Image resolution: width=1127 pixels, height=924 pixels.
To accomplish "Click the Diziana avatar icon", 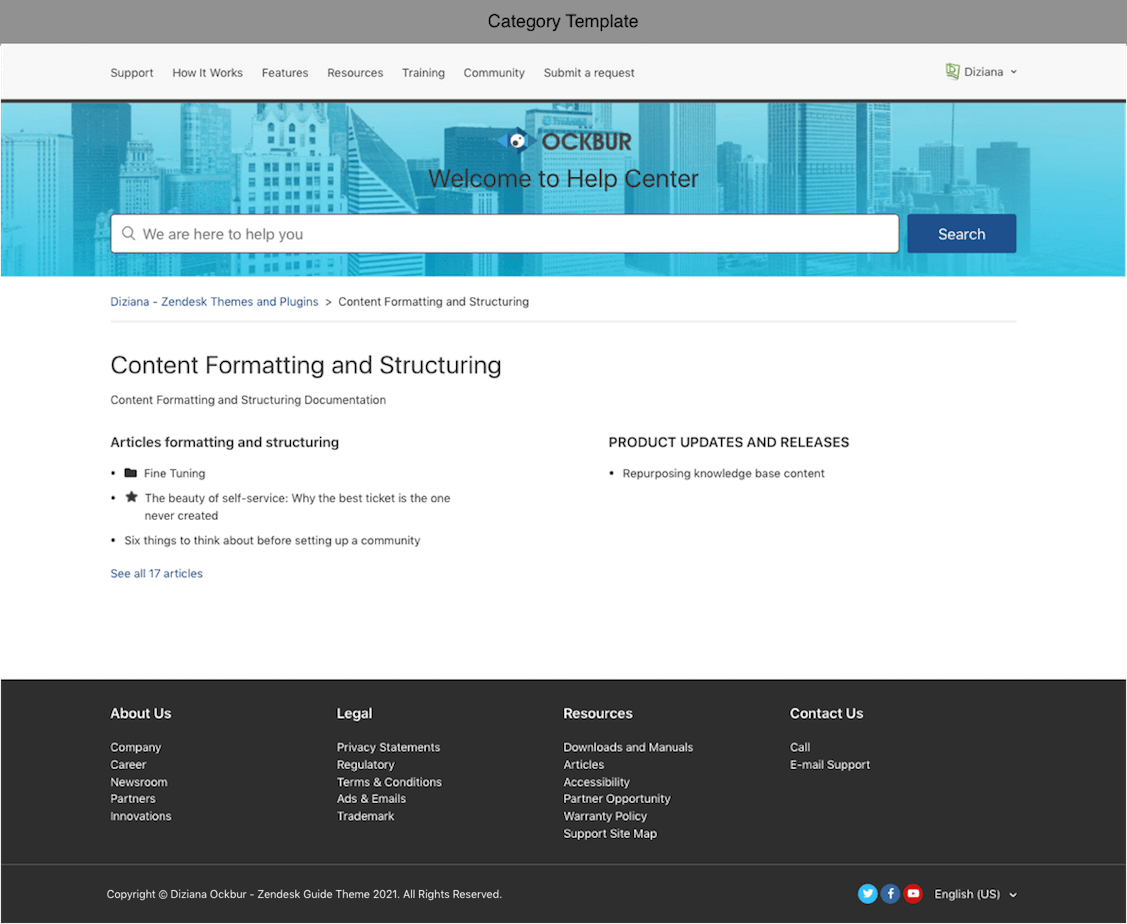I will click(952, 72).
